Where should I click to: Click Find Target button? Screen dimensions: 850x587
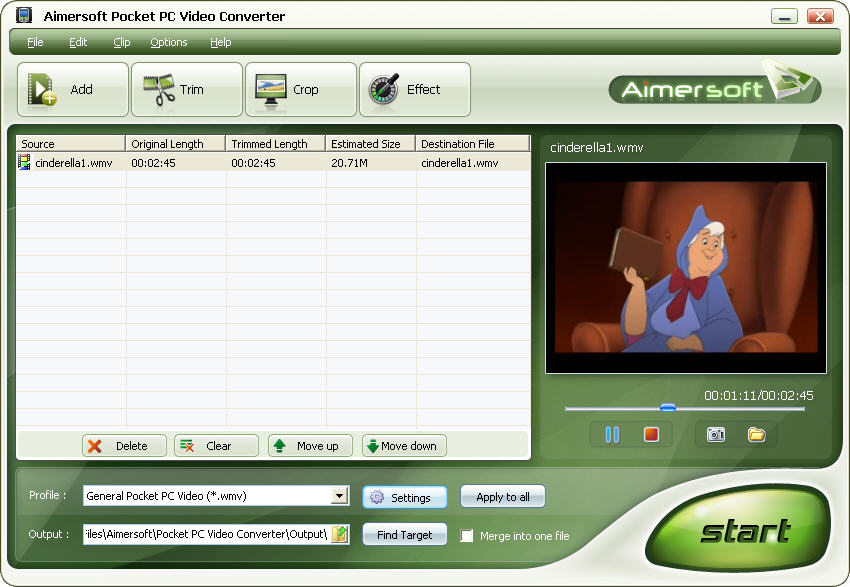404,534
